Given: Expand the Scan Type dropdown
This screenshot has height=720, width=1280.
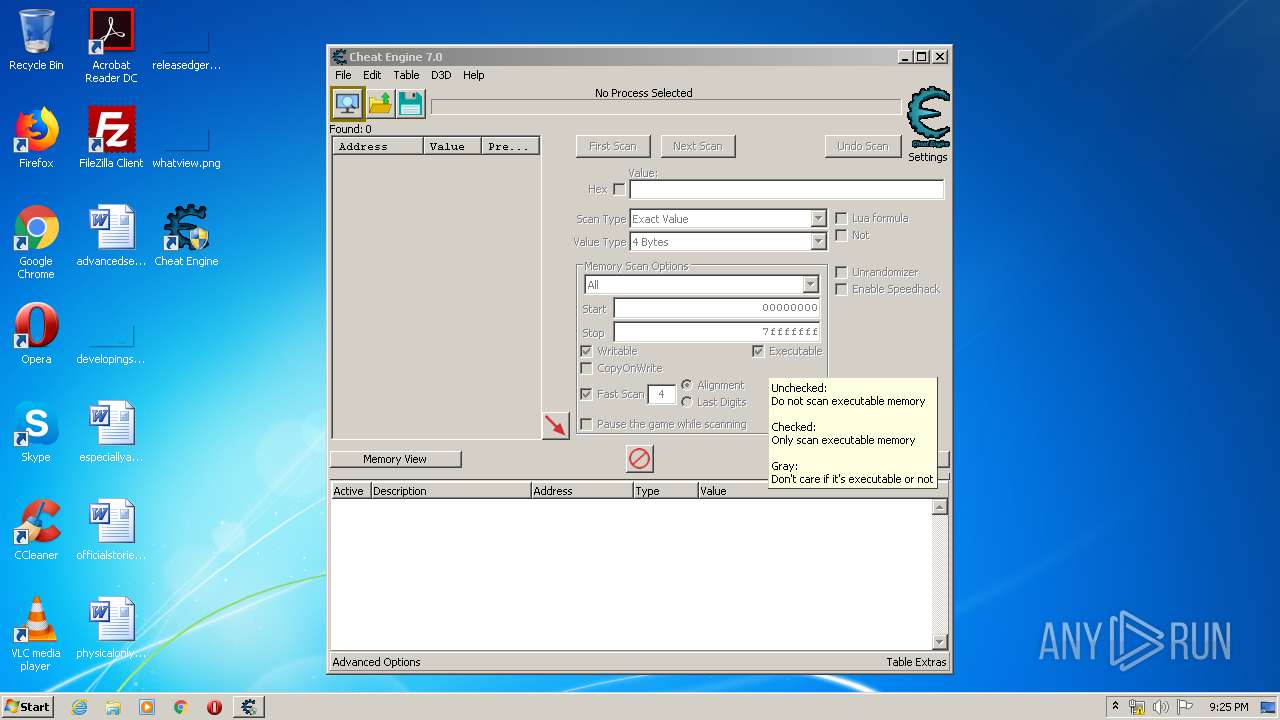Looking at the screenshot, I should tap(818, 219).
